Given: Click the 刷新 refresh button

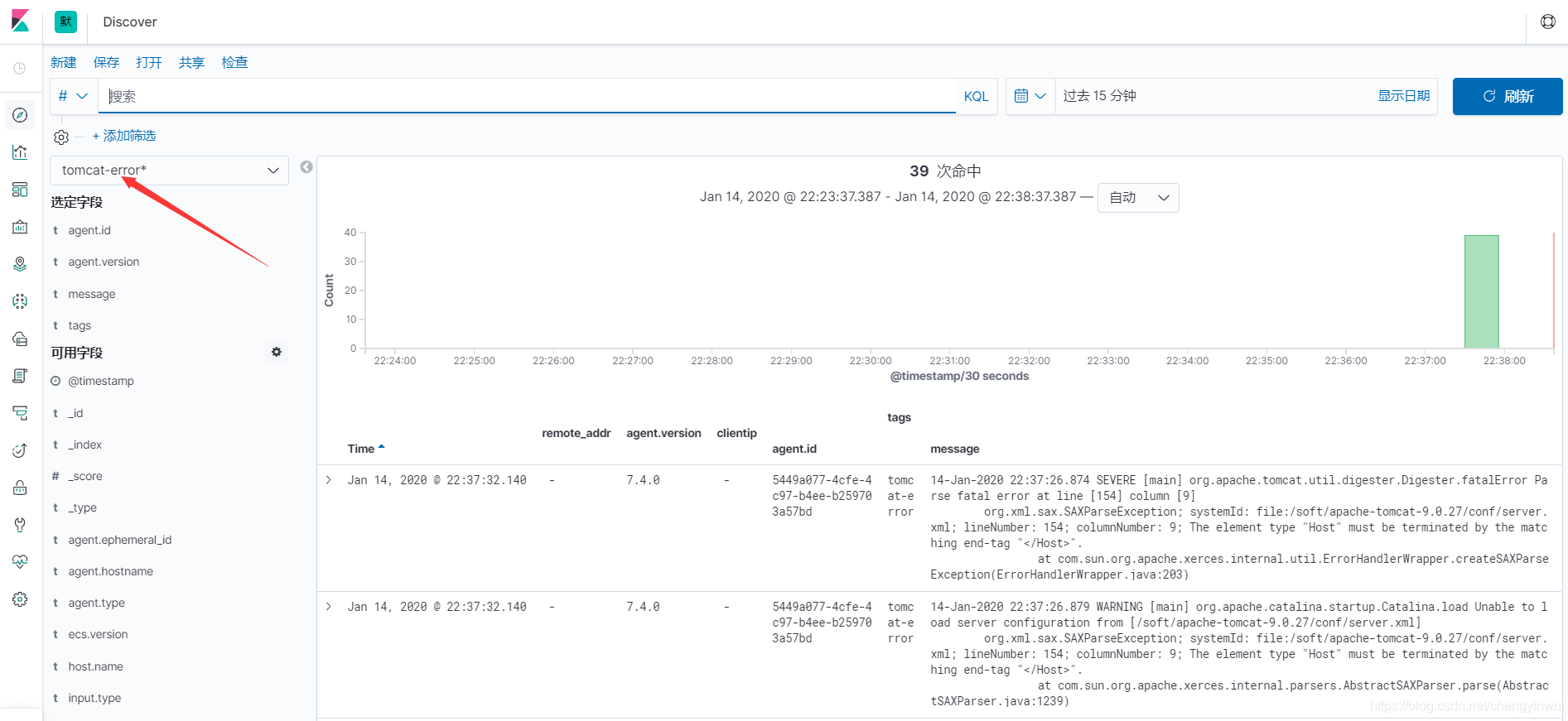Looking at the screenshot, I should 1508,96.
